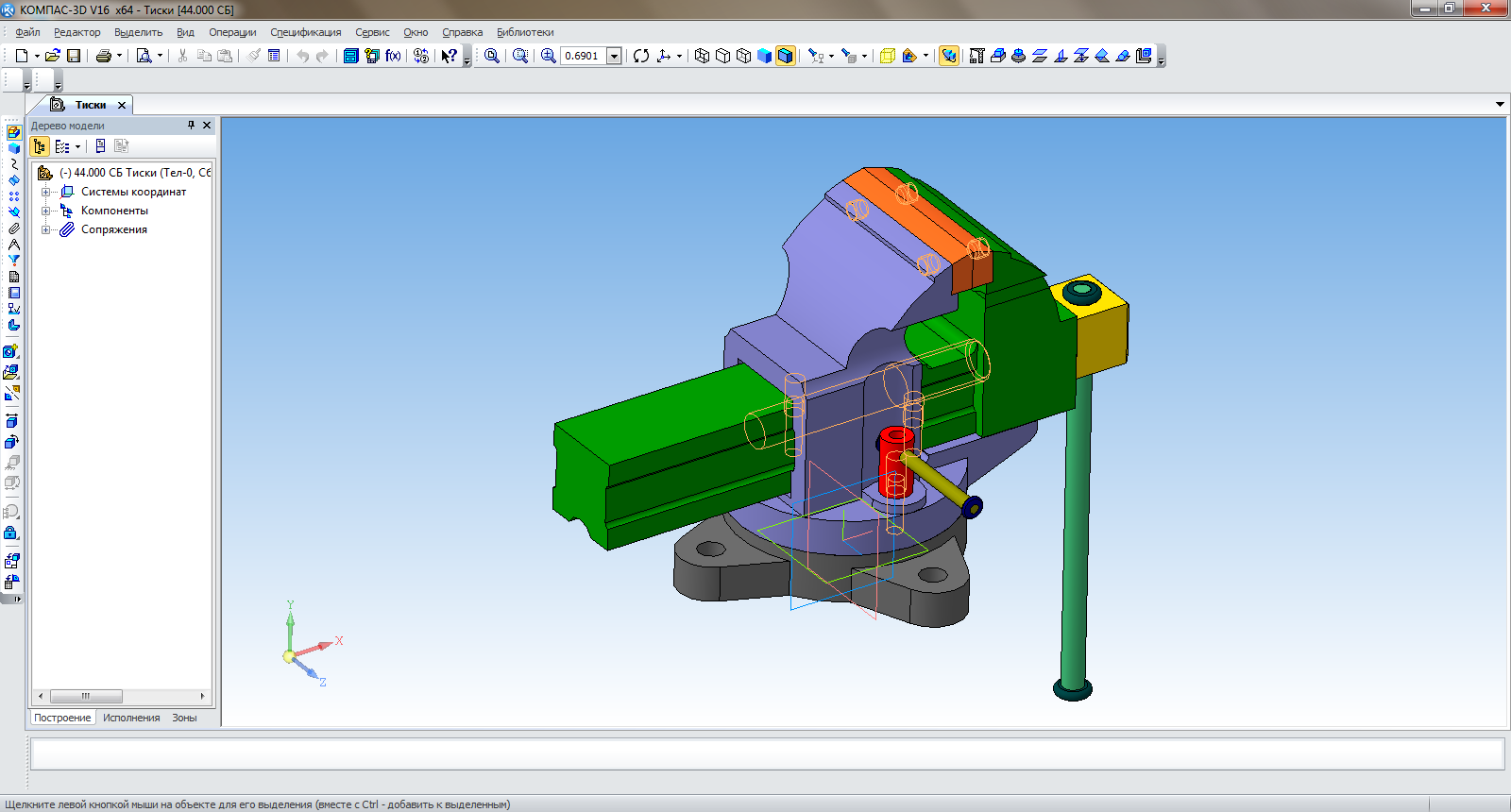Switch to hidden lines removed display mode
1511x812 pixels.
tap(722, 56)
